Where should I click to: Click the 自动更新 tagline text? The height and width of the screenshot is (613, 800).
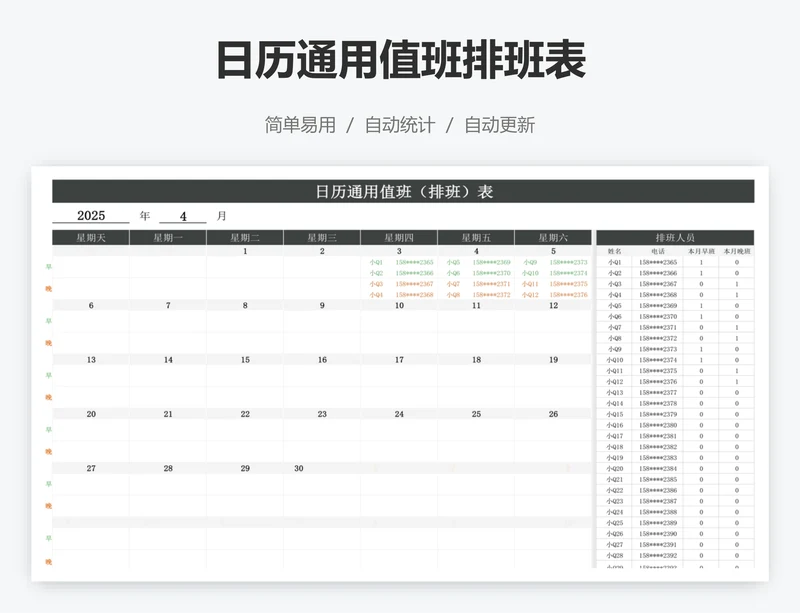[x=499, y=125]
